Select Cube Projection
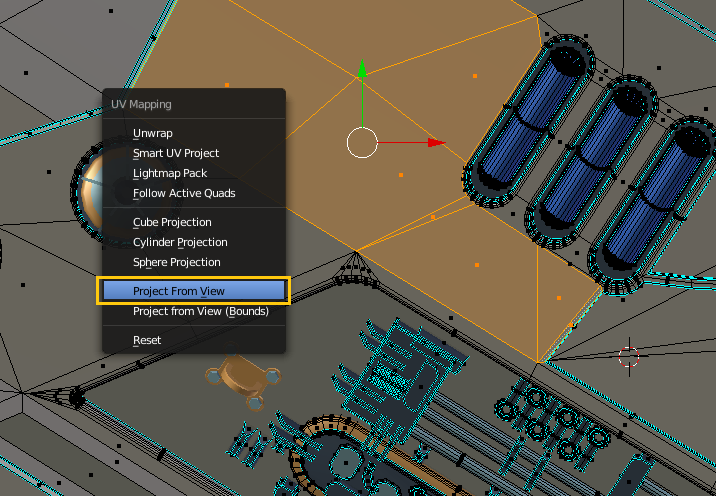The image size is (716, 496). pos(194,222)
